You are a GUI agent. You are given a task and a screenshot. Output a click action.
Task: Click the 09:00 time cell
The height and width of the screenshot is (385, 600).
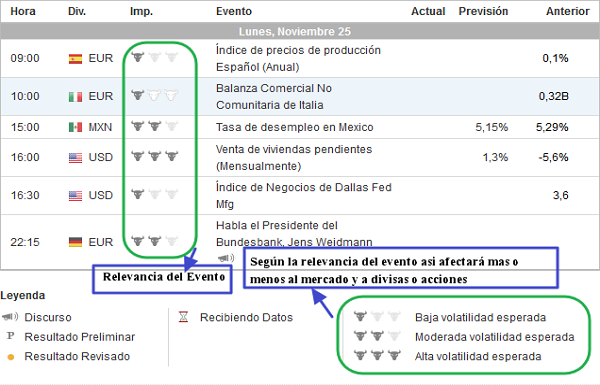[25, 59]
